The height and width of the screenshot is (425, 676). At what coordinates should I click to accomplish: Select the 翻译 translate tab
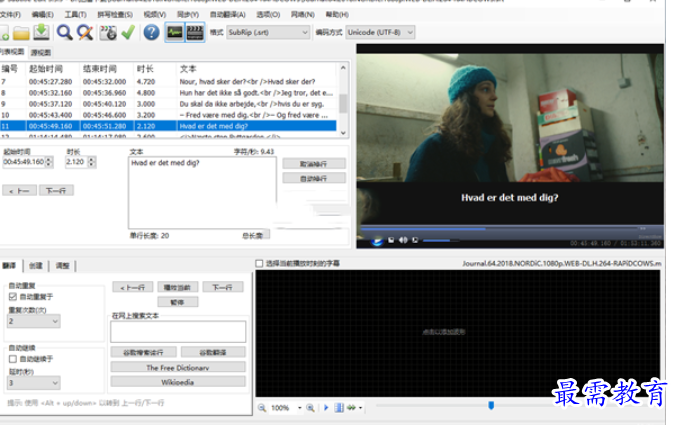coord(9,266)
